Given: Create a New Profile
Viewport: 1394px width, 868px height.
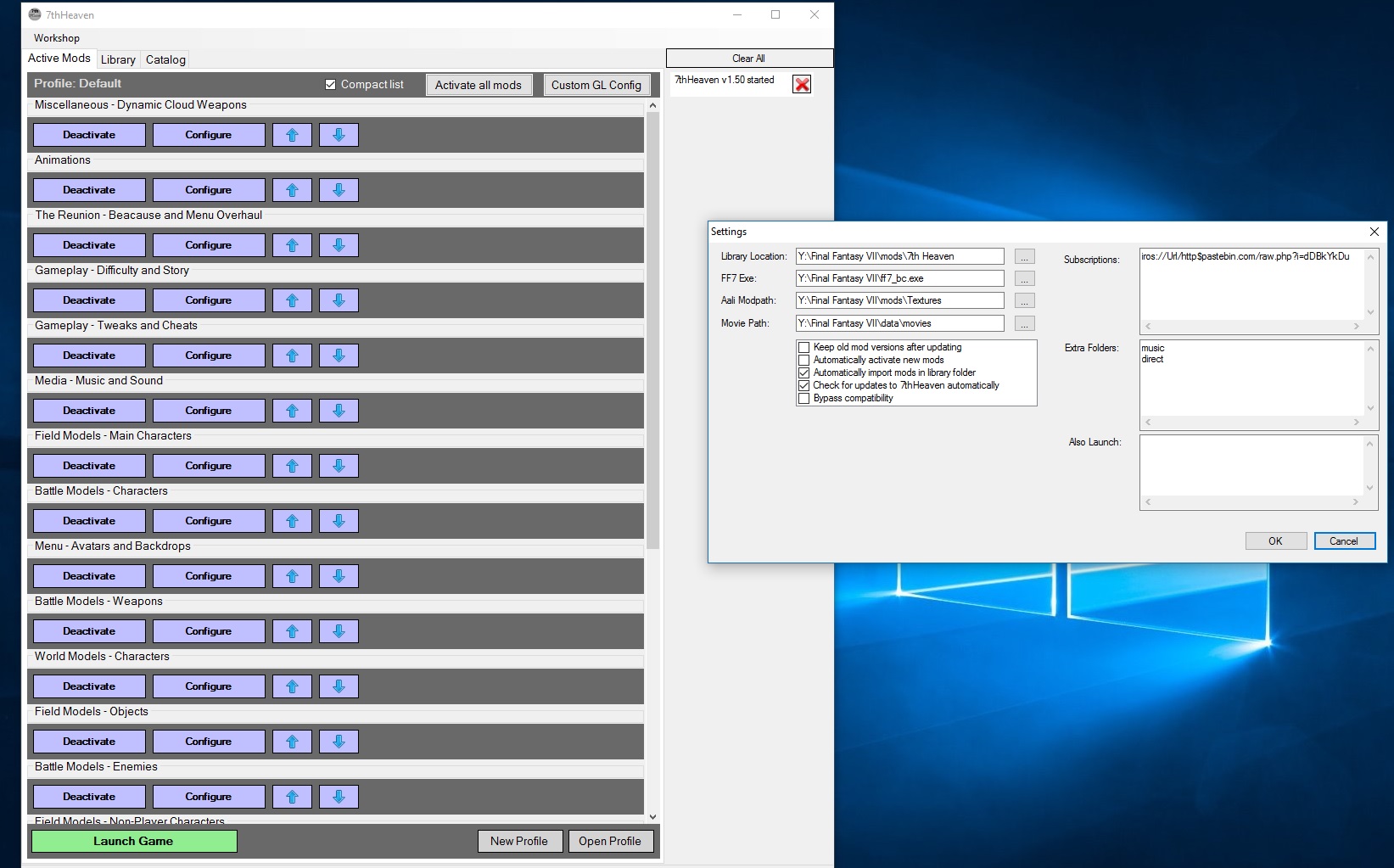Looking at the screenshot, I should click(x=519, y=841).
